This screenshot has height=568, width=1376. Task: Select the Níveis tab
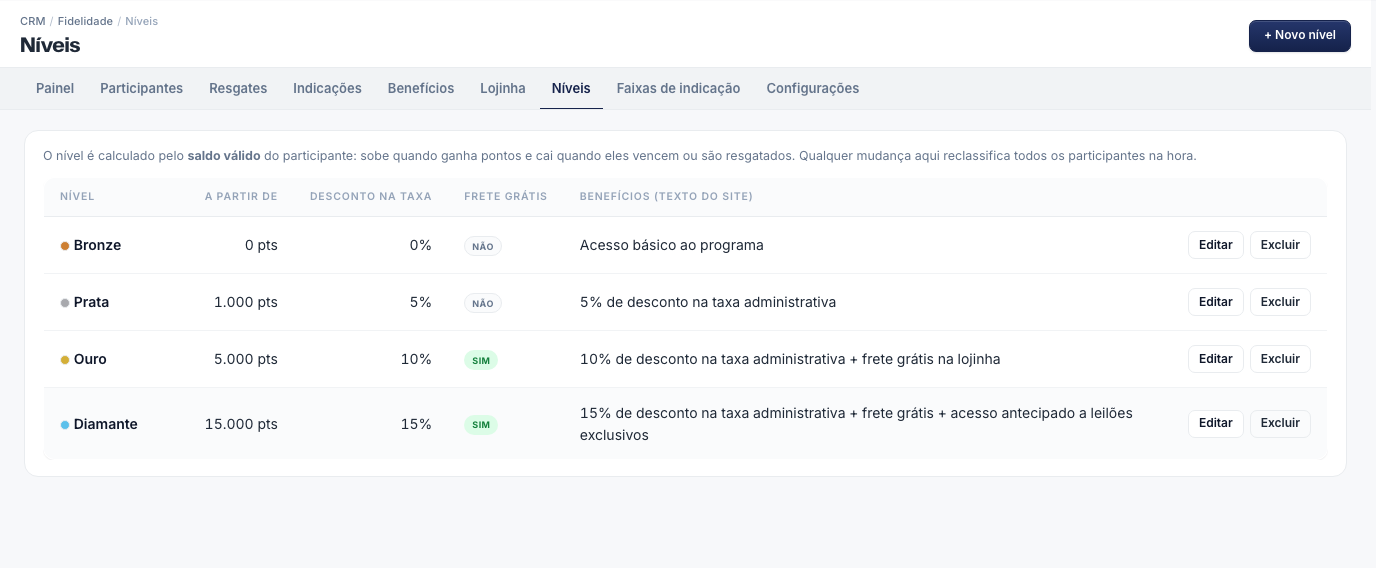coord(571,88)
